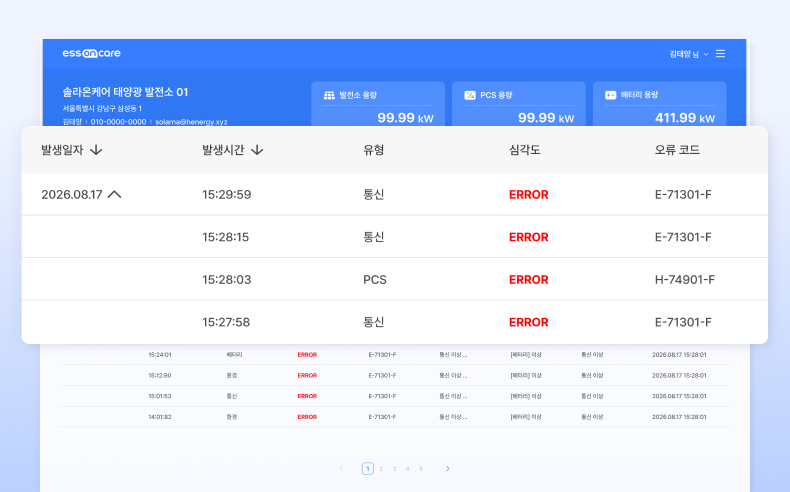Click the 14:01:82 time in background table
This screenshot has width=790, height=492.
(160, 417)
